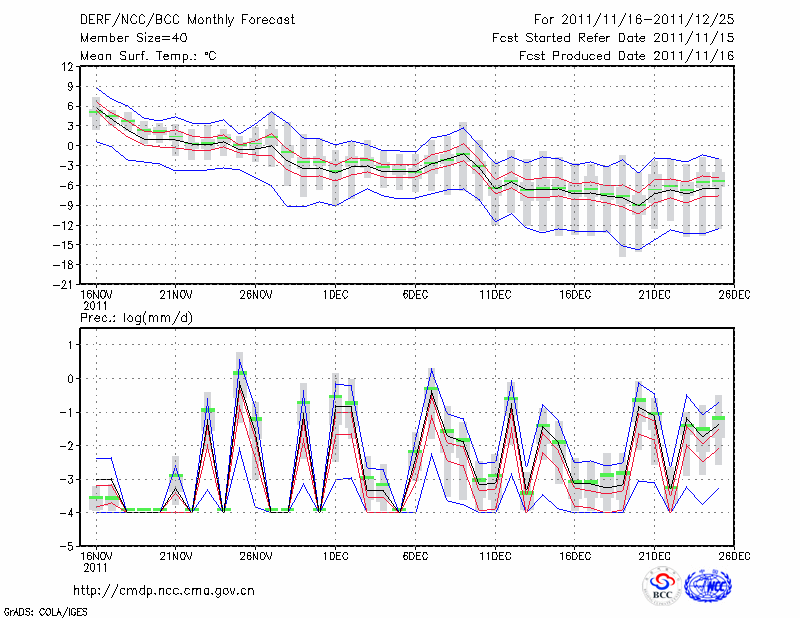Viewport: 800px width, 618px height.
Task: Click the BCC logo
Action: 662,585
